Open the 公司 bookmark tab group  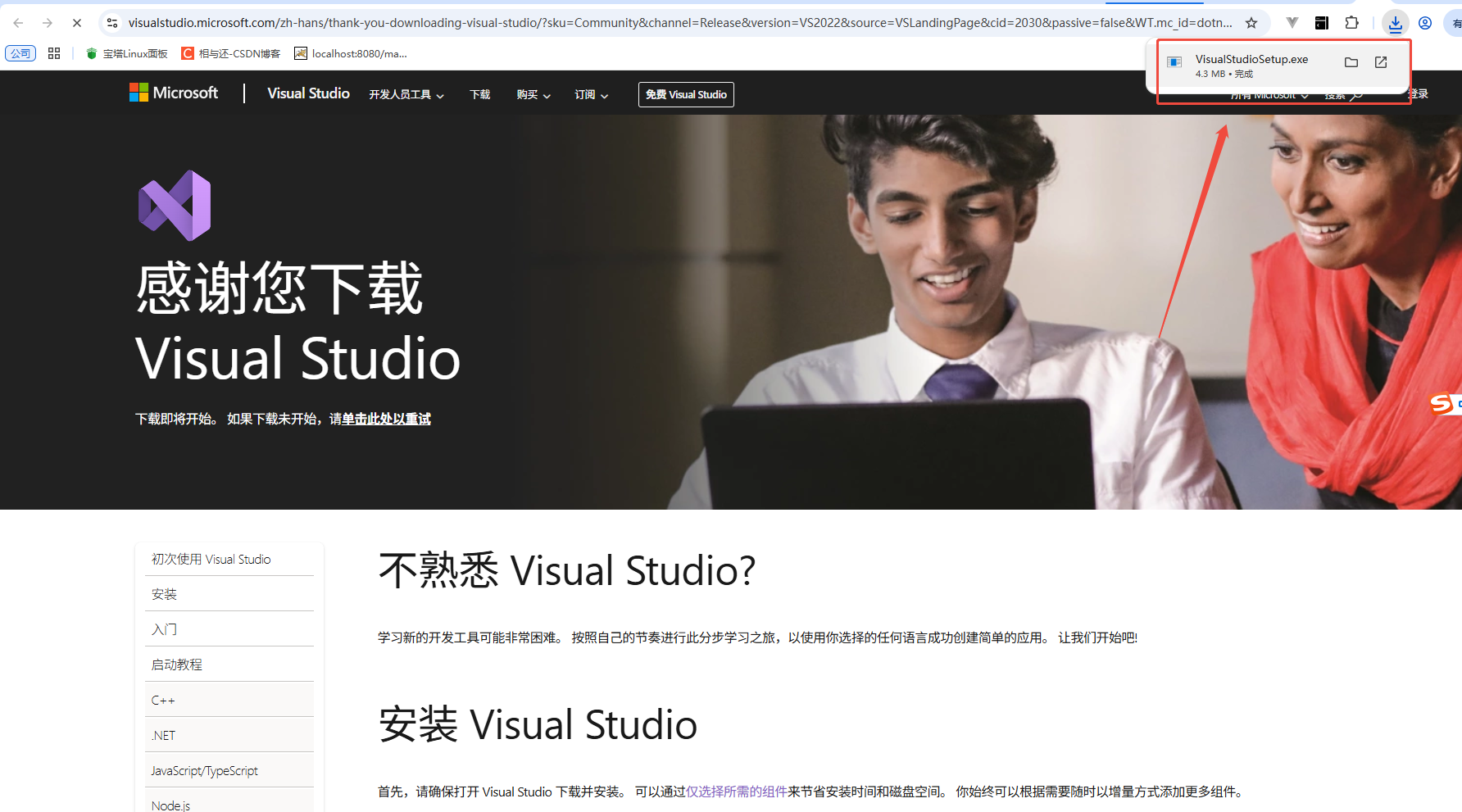point(20,53)
